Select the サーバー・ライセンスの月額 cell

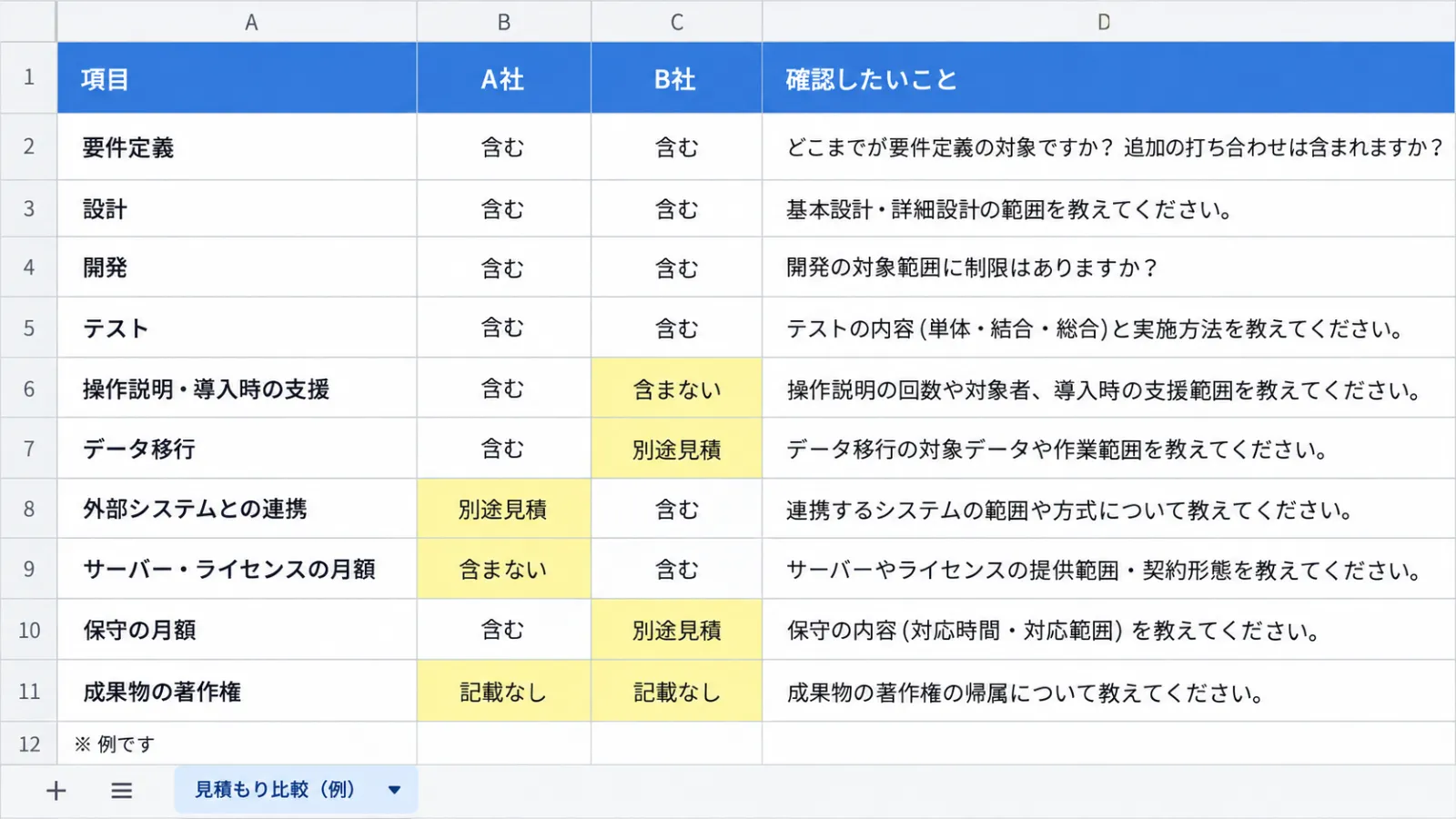(x=237, y=569)
